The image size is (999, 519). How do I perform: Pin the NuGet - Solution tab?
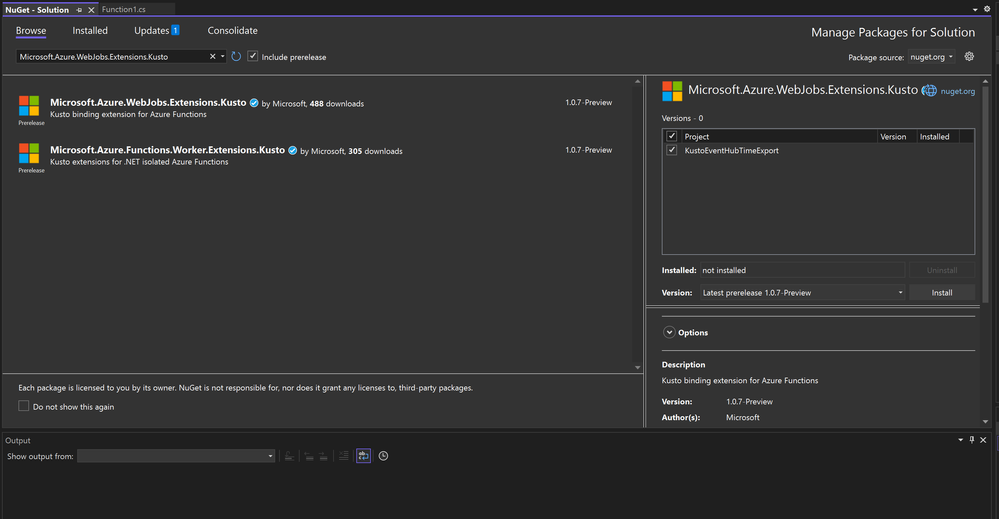coord(79,10)
